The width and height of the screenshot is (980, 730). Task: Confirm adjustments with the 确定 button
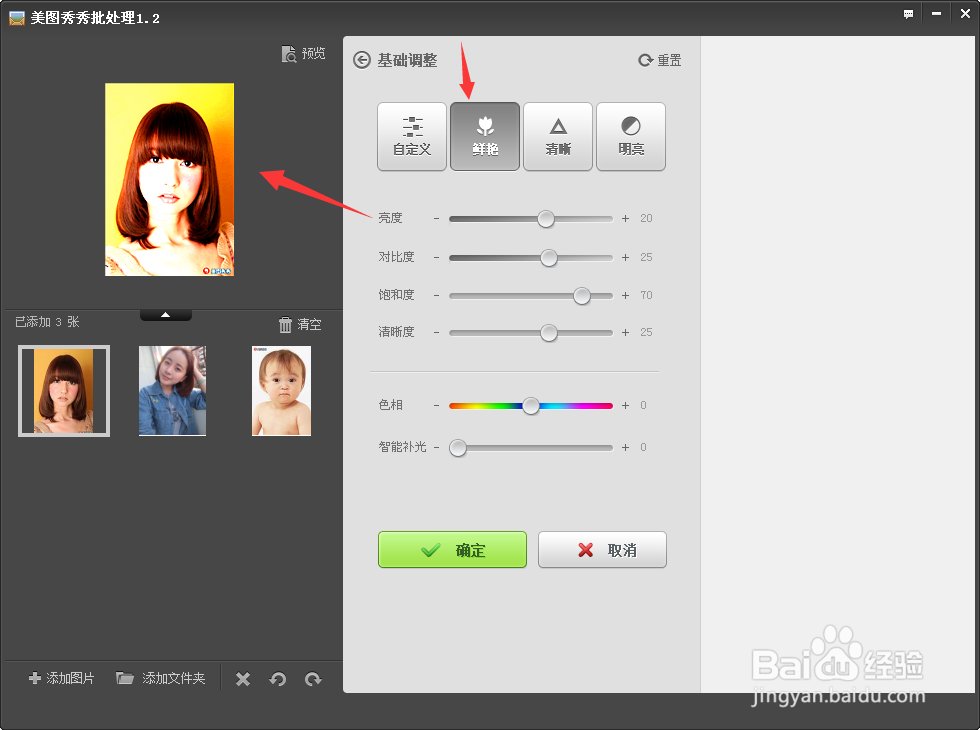[452, 549]
